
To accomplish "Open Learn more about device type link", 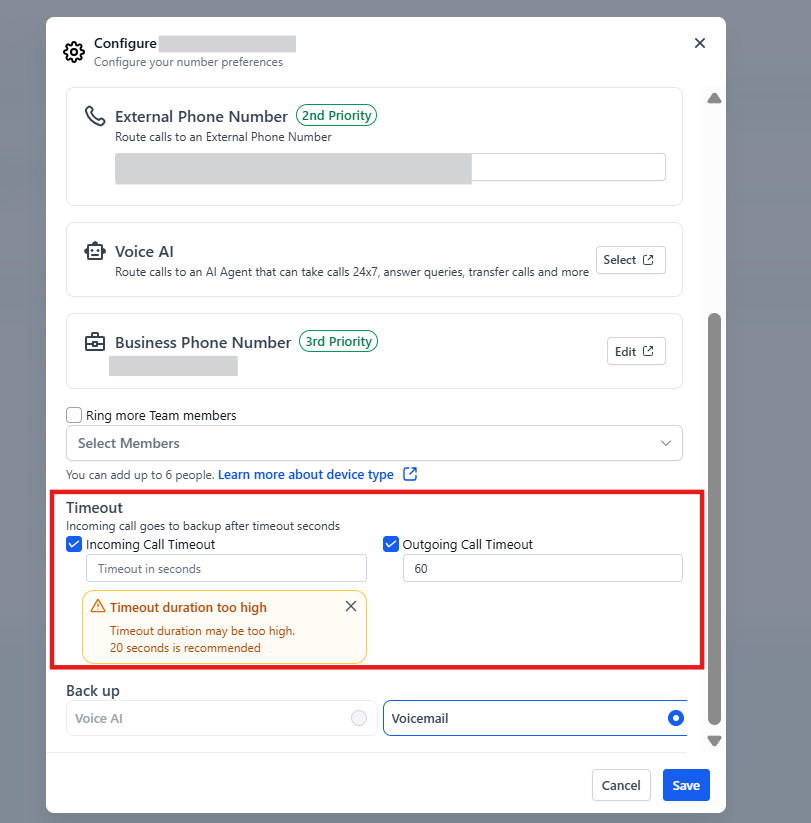I will point(306,475).
